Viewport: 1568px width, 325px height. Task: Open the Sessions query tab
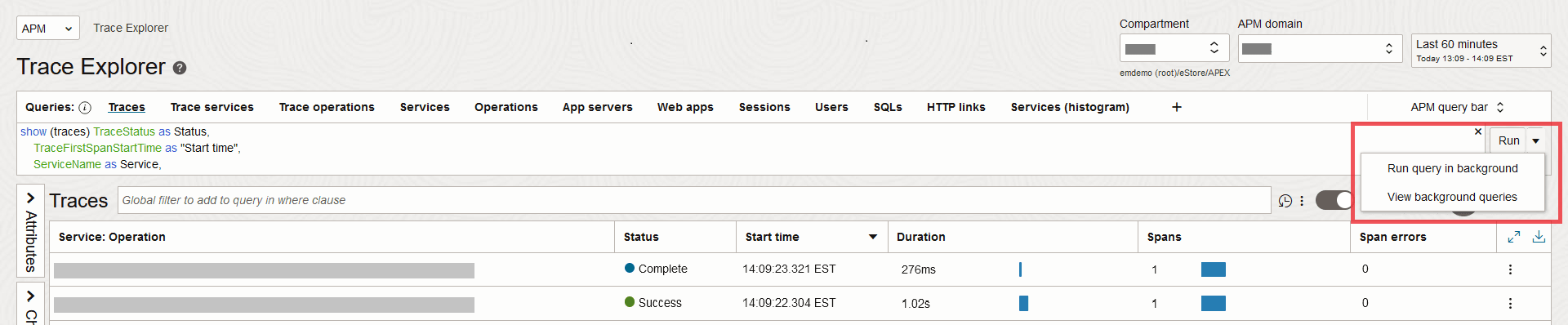click(764, 107)
